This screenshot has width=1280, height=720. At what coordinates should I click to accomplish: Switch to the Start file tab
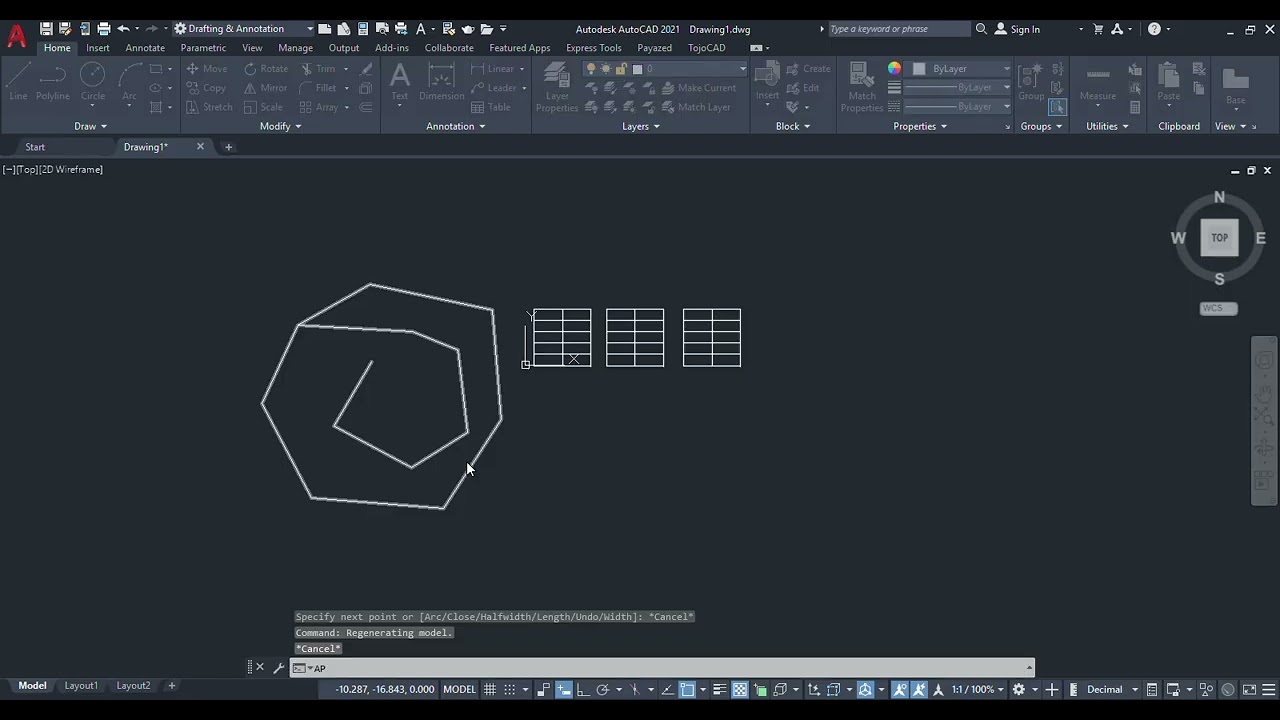point(35,147)
